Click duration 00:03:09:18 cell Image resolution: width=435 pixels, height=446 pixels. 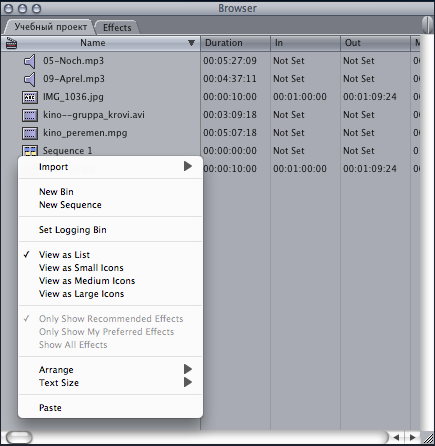pos(230,115)
